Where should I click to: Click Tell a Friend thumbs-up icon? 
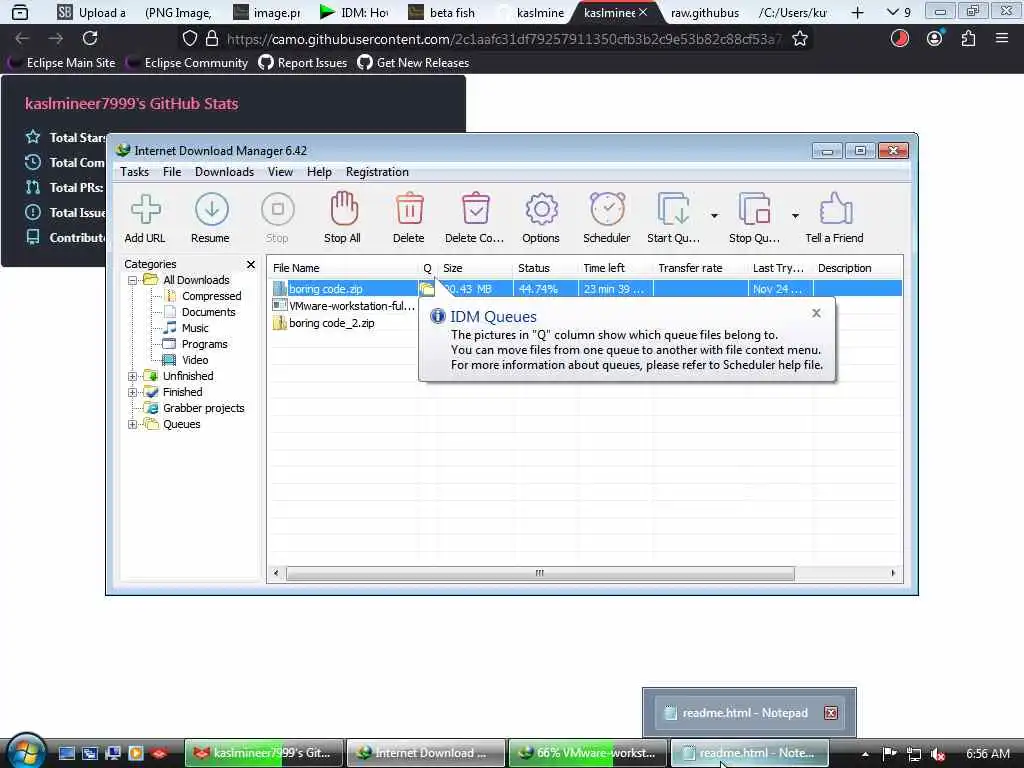point(835,218)
